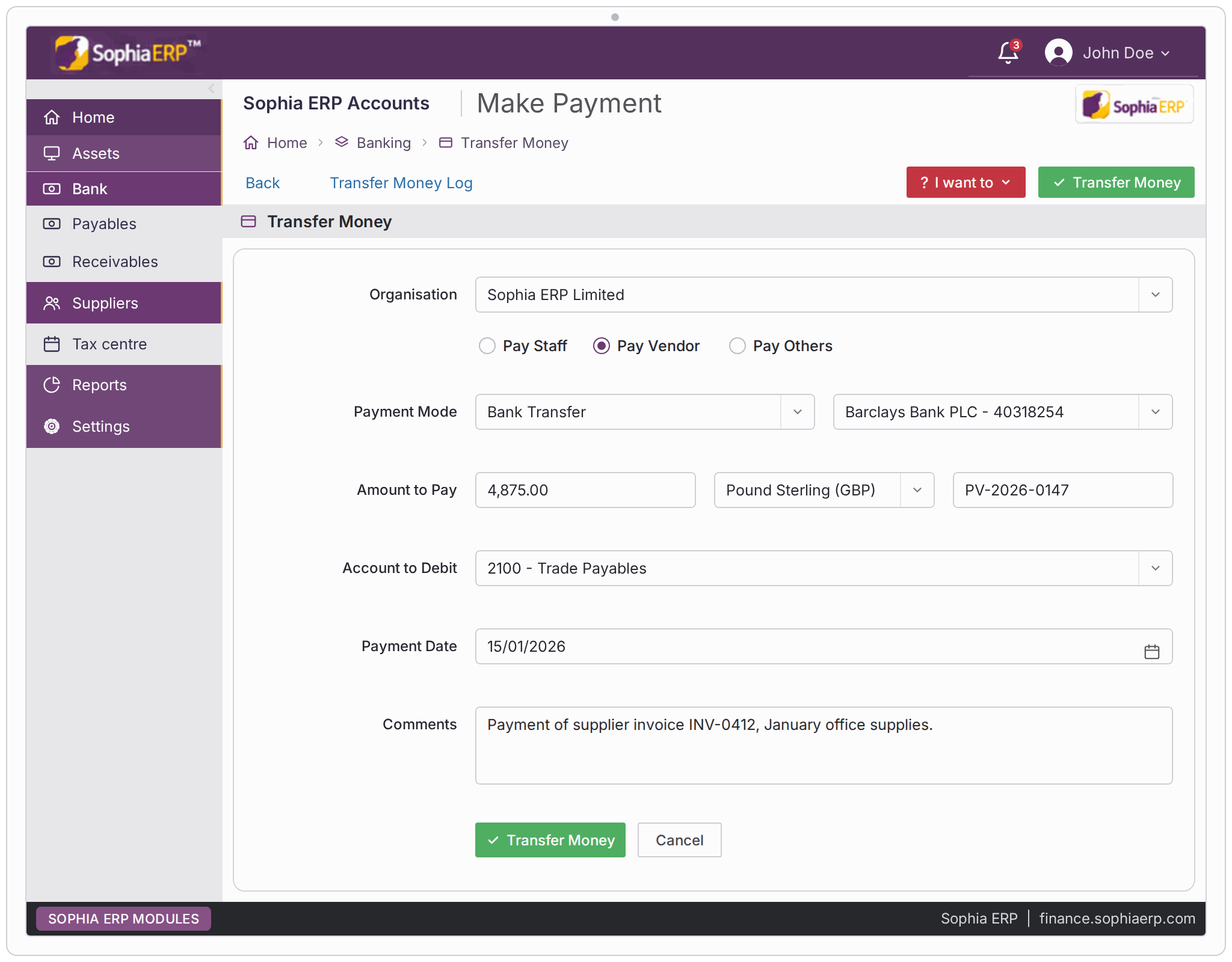Screen dimensions: 1232x962
Task: Click the top-right green Transfer Money button
Action: [x=1116, y=182]
